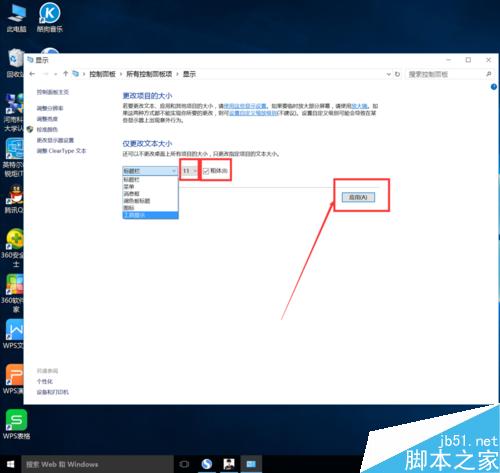This screenshot has height=473, width=500.
Task: Switch to the control panel taskbar button
Action: [251, 464]
